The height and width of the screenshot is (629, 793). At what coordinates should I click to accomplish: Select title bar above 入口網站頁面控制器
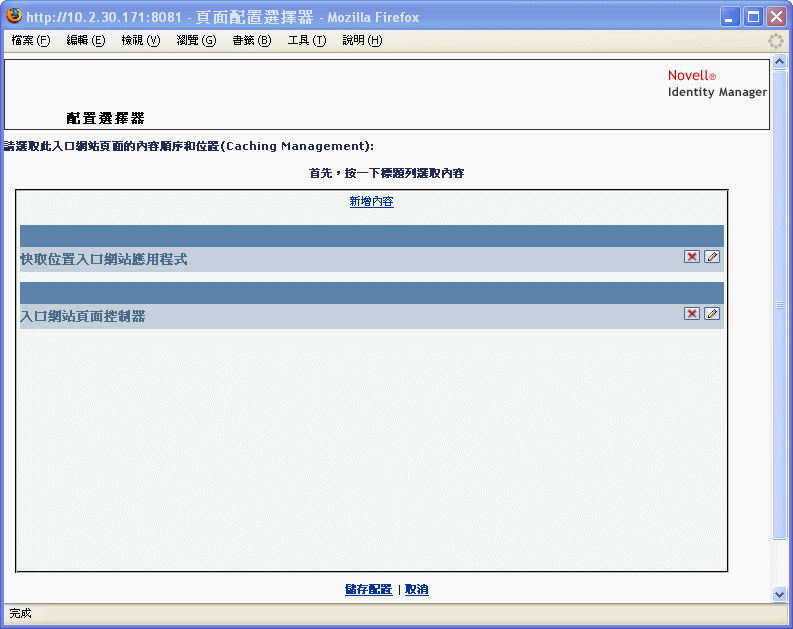tap(372, 293)
